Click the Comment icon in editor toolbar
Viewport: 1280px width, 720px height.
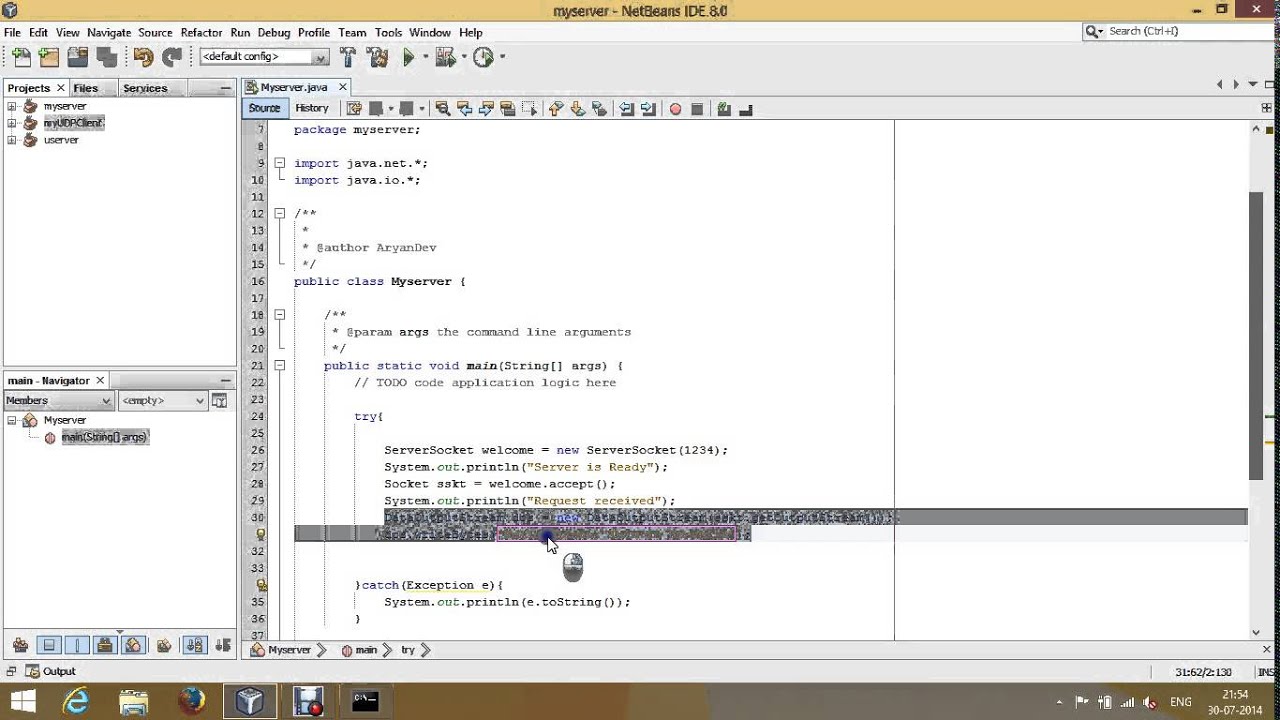(723, 108)
